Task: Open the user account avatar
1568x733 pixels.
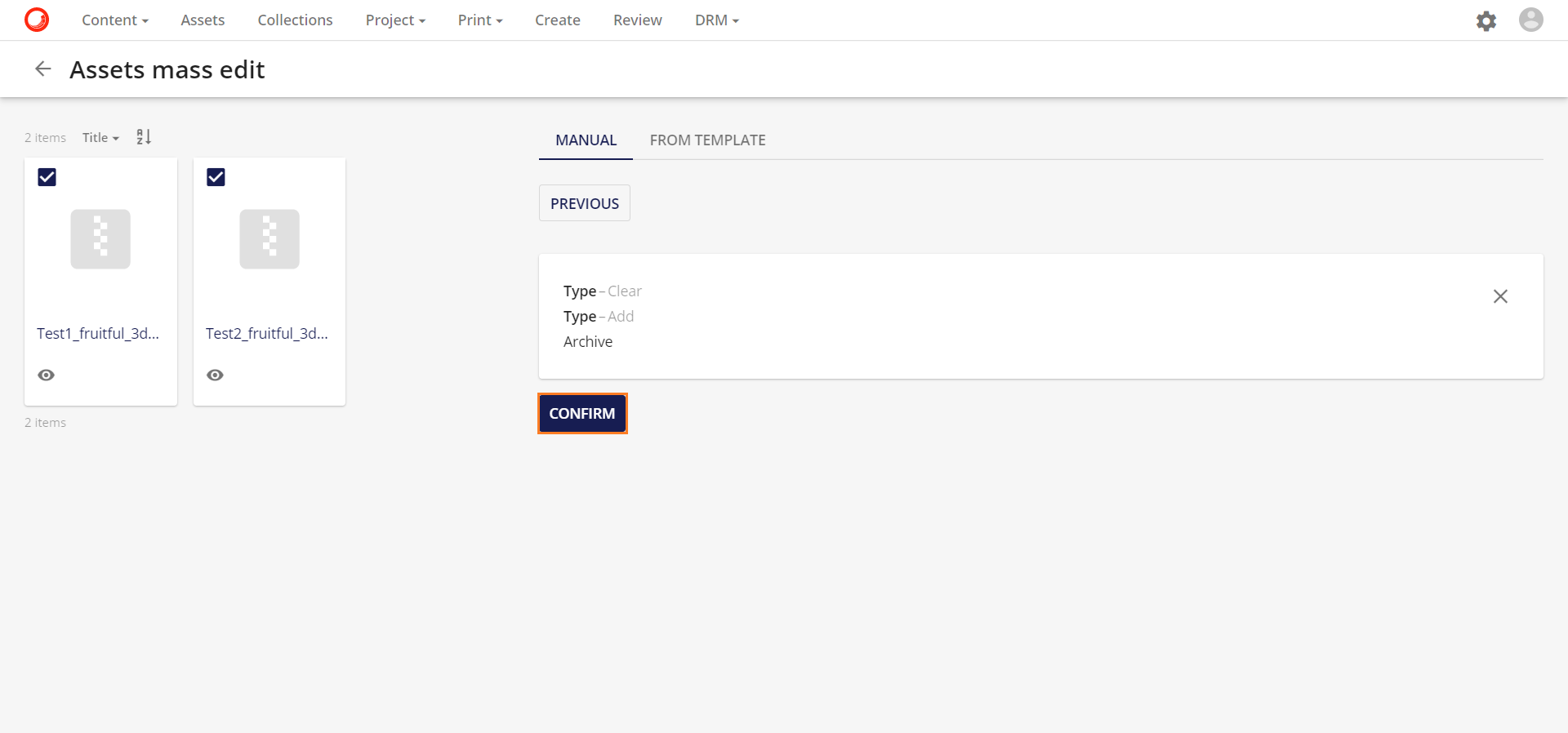Action: tap(1530, 20)
